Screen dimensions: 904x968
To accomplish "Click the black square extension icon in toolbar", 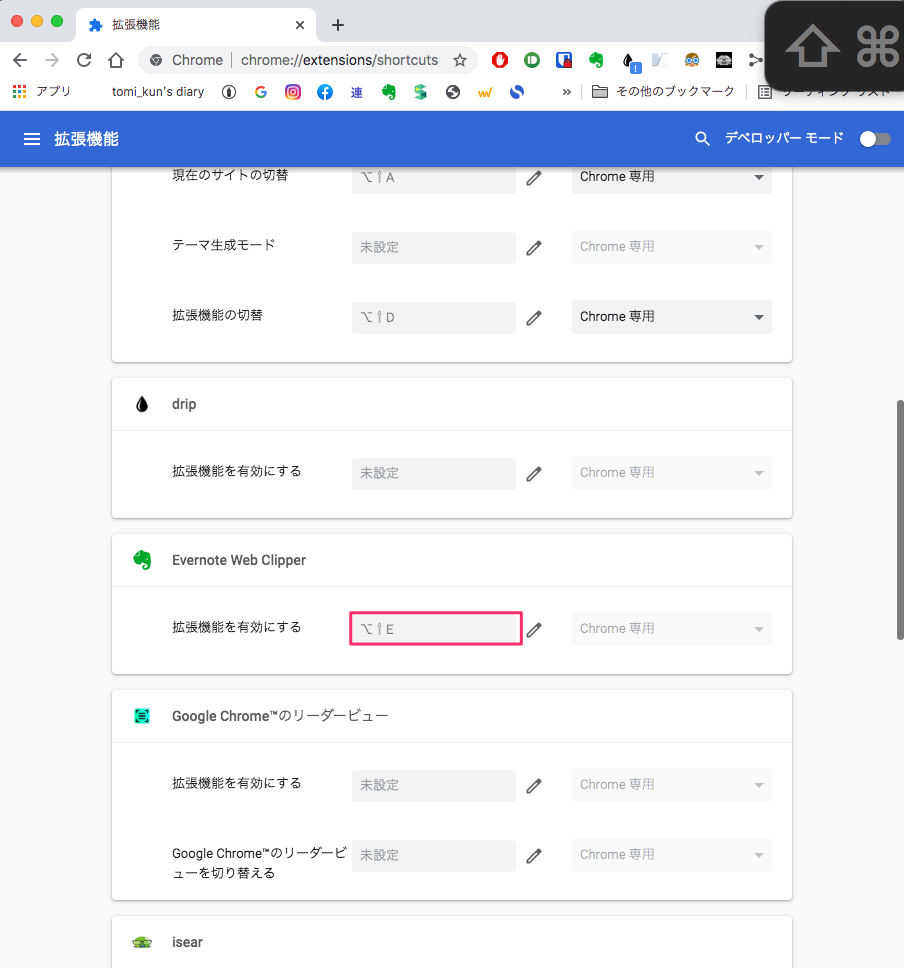I will [x=724, y=60].
